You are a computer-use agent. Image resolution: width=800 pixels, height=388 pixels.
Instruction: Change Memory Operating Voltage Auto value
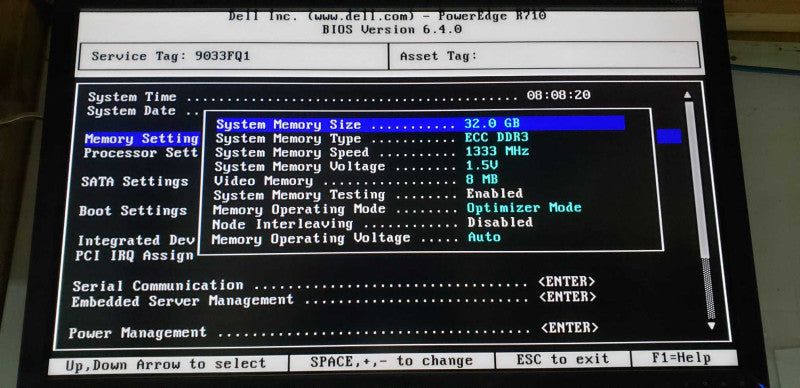(x=484, y=237)
